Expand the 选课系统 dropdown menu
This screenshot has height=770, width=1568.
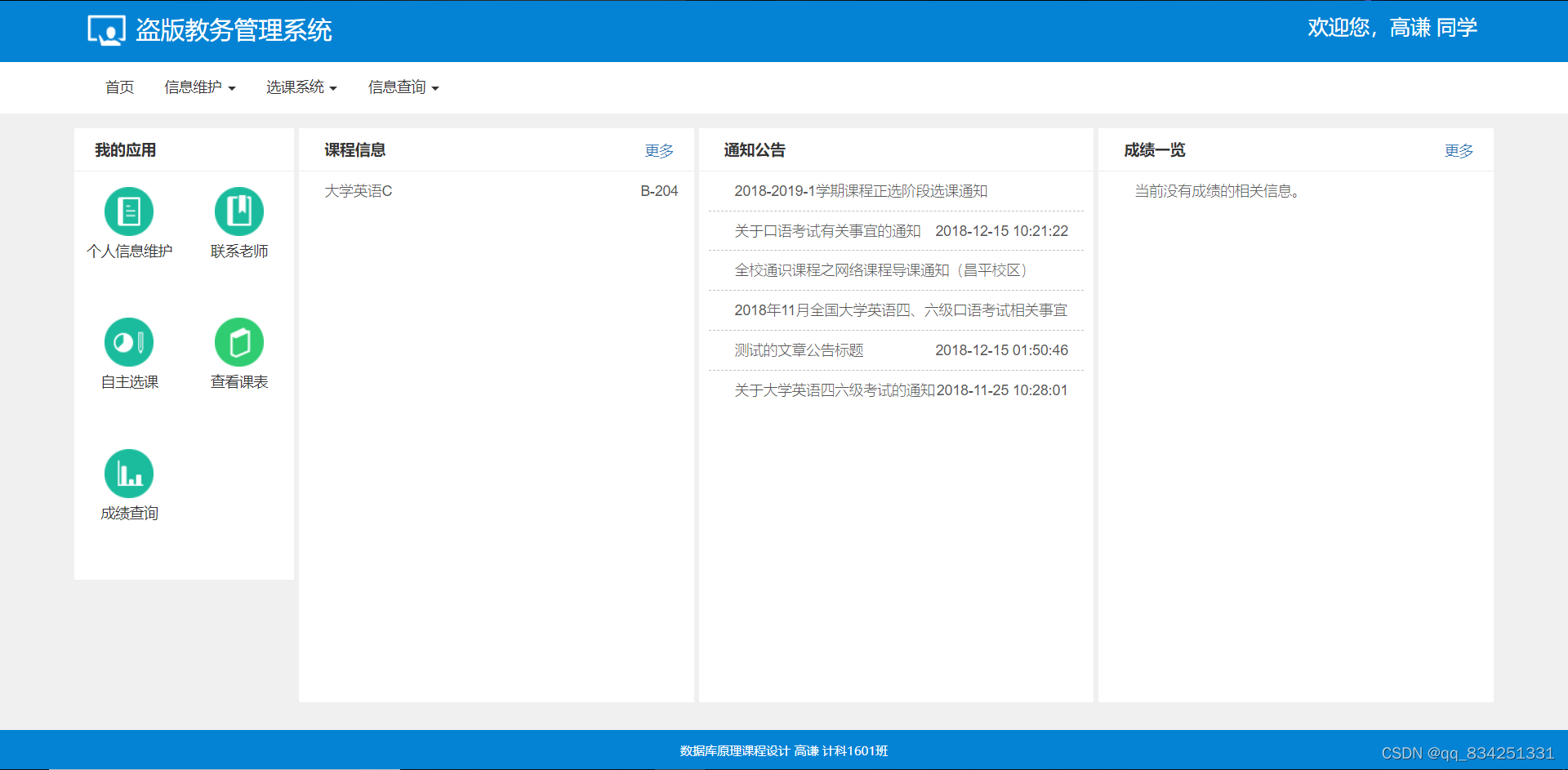(x=301, y=87)
